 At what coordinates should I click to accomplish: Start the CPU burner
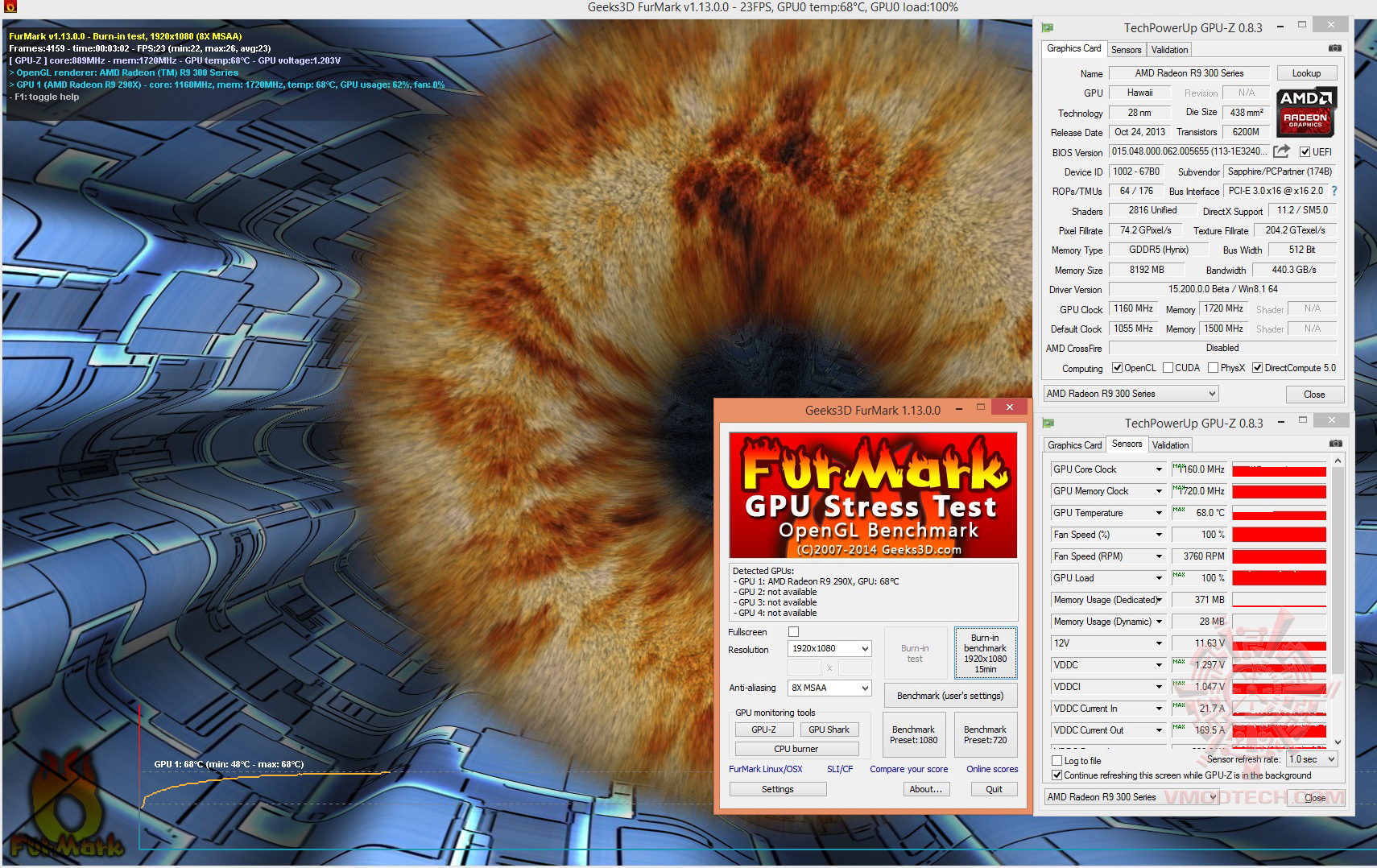[x=796, y=749]
